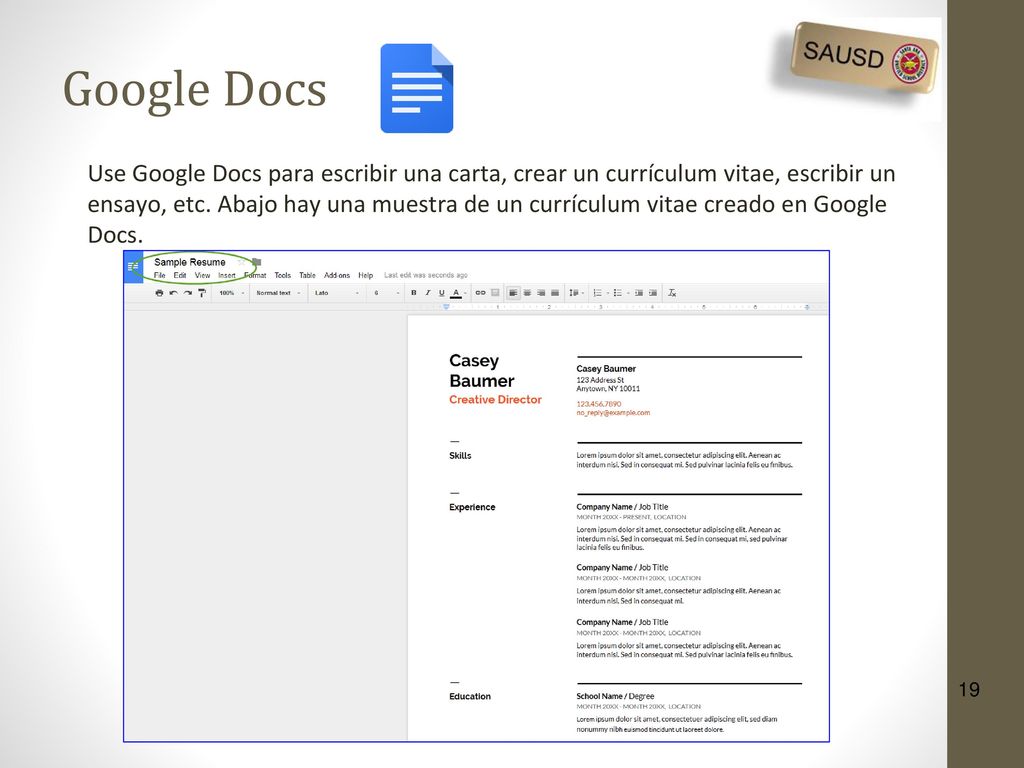Click the Clear formatting icon
Viewport: 1024px width, 768px height.
click(672, 293)
